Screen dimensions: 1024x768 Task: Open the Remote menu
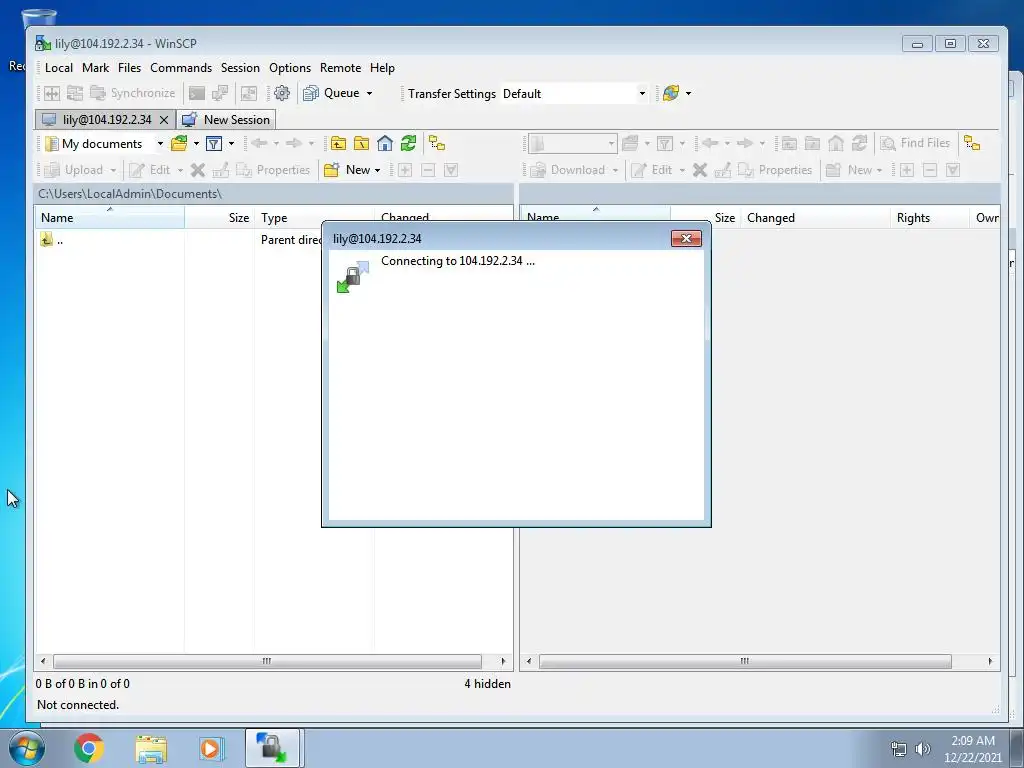(340, 68)
